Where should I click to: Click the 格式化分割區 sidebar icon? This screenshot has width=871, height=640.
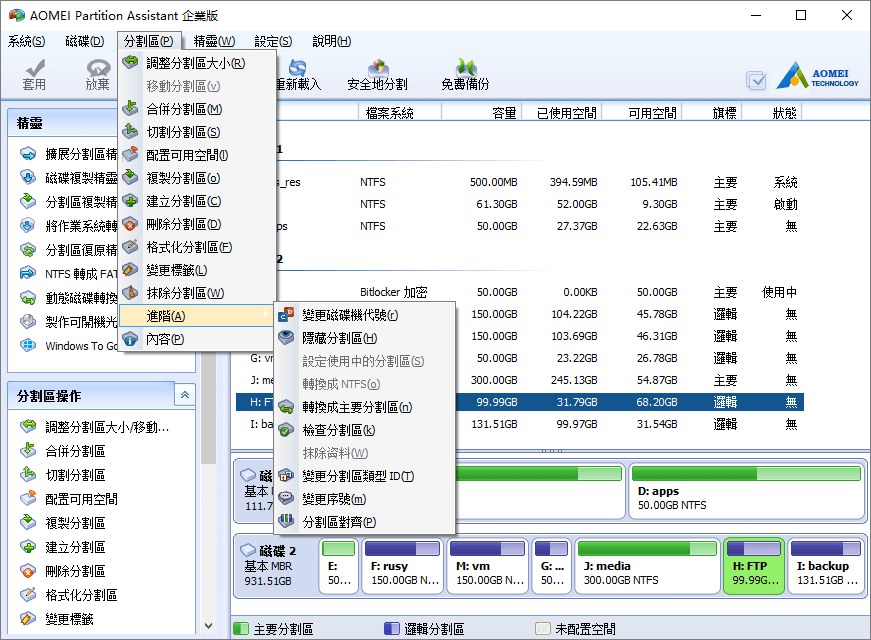point(28,595)
